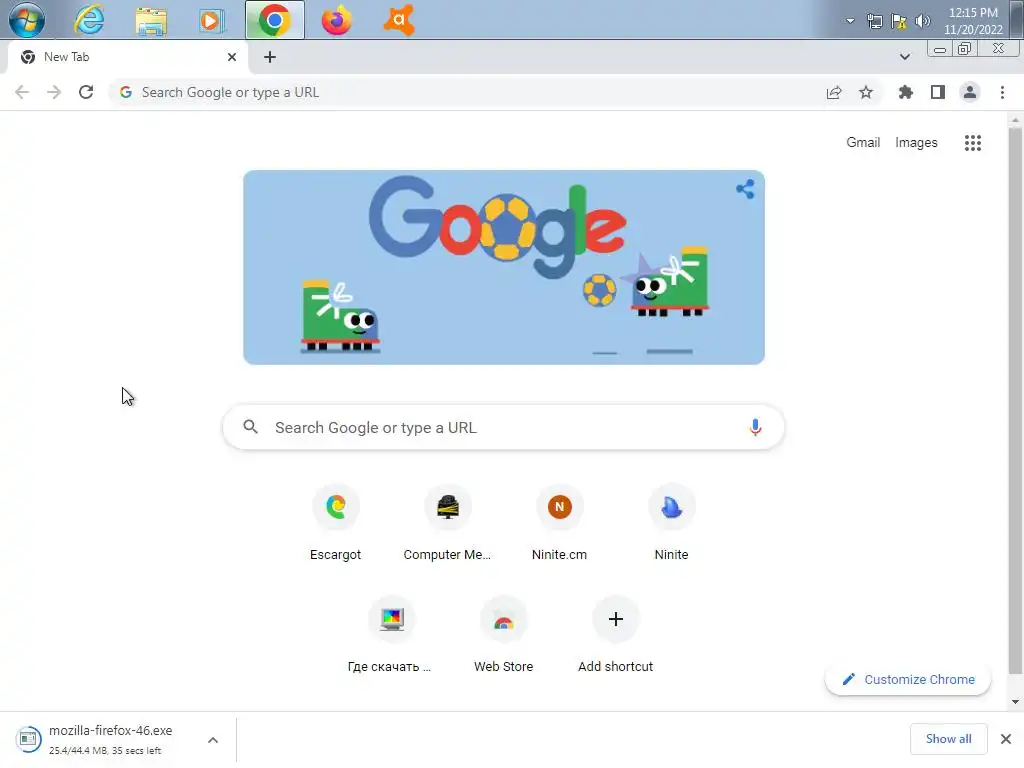Open the clock showing 12:15 PM
Image resolution: width=1024 pixels, height=768 pixels.
[973, 21]
